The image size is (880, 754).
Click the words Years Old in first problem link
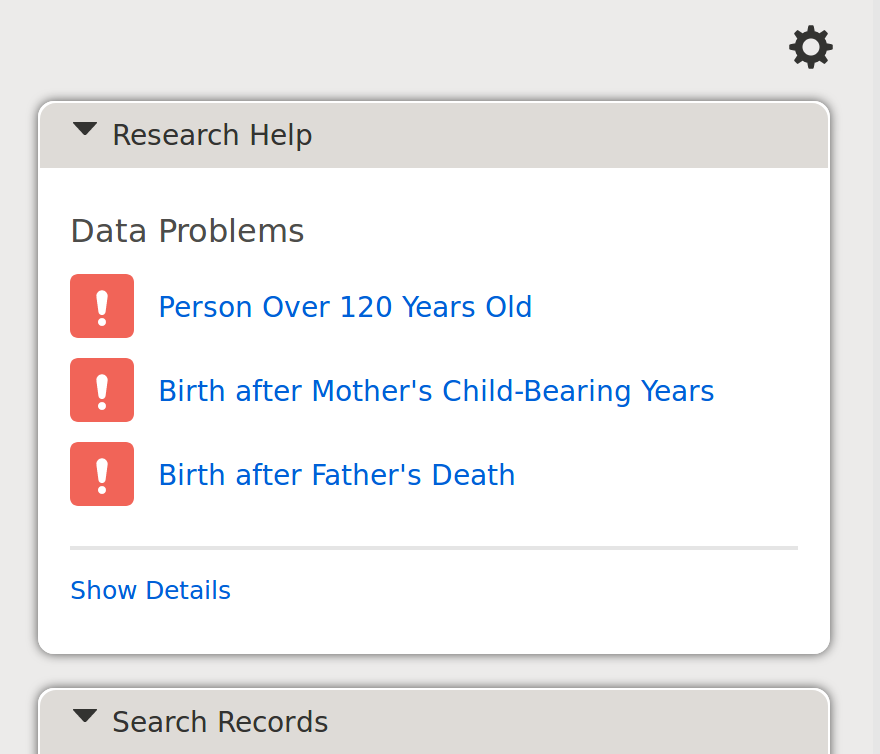468,307
